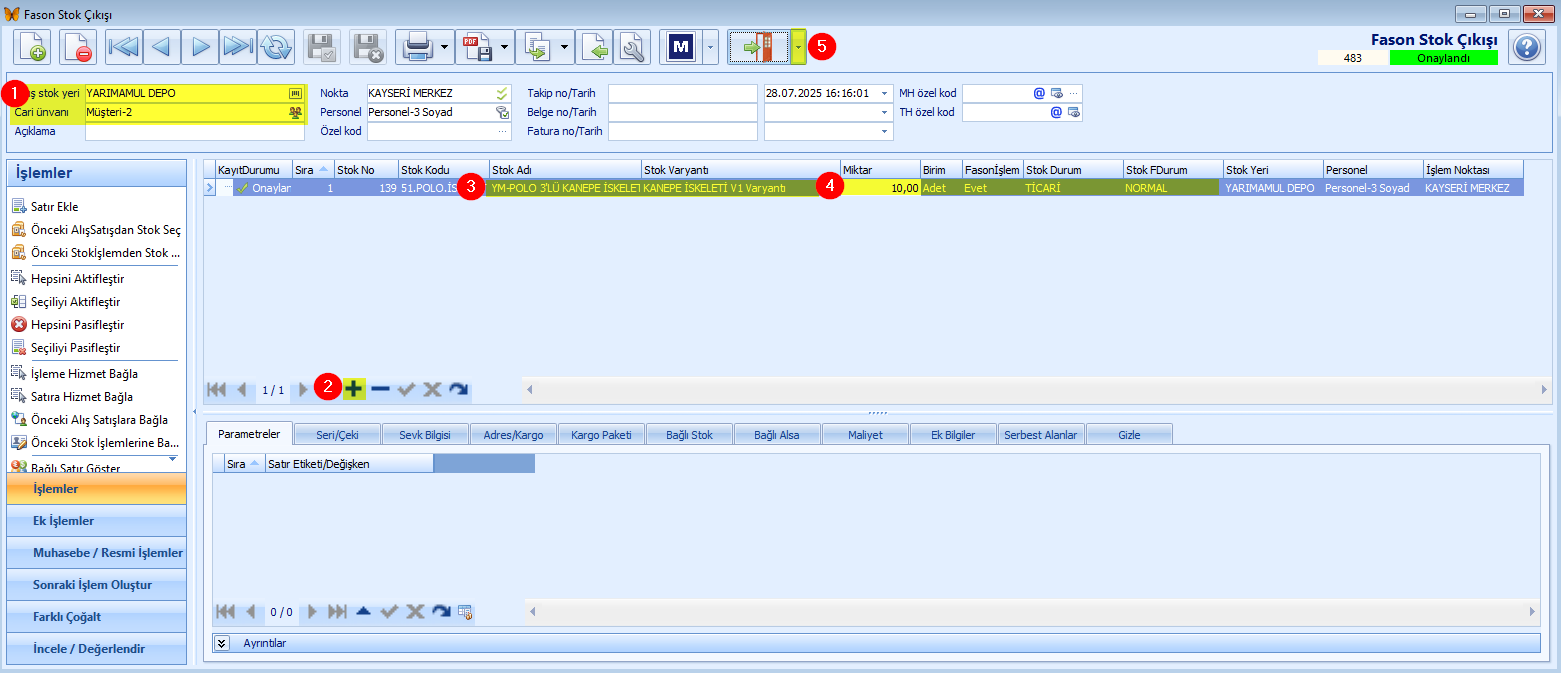Select Satıra Hizmet Bağla
1561x673 pixels.
coord(81,397)
